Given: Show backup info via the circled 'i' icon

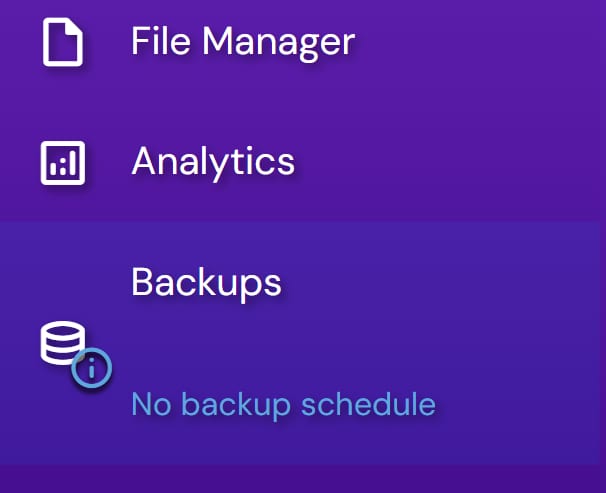Looking at the screenshot, I should (x=91, y=369).
